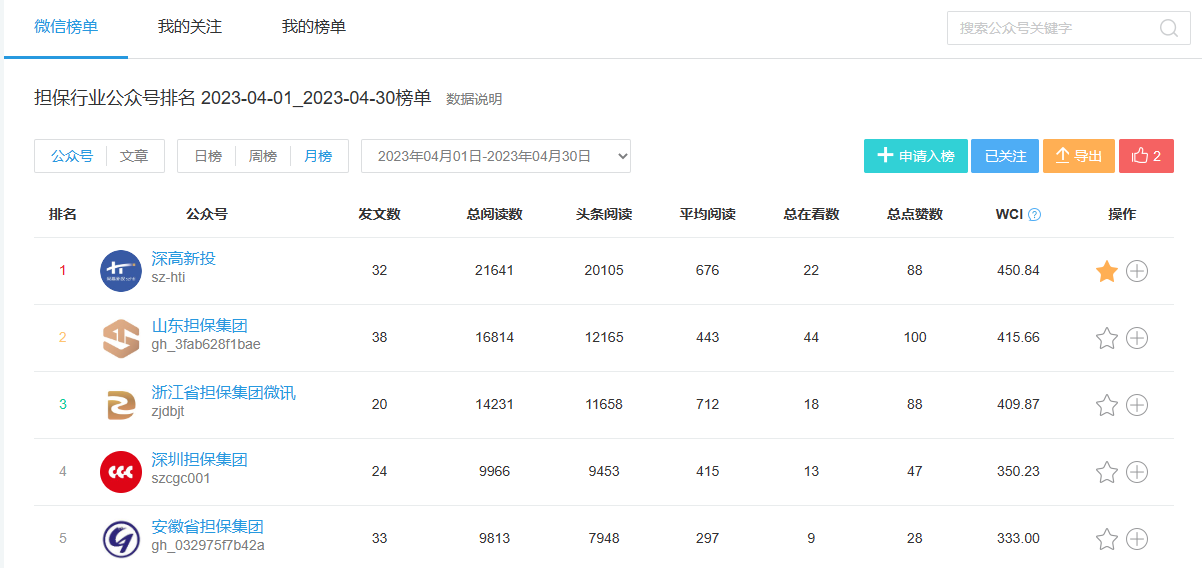Click the search magnifier icon
Viewport: 1202px width, 568px height.
tap(1168, 28)
